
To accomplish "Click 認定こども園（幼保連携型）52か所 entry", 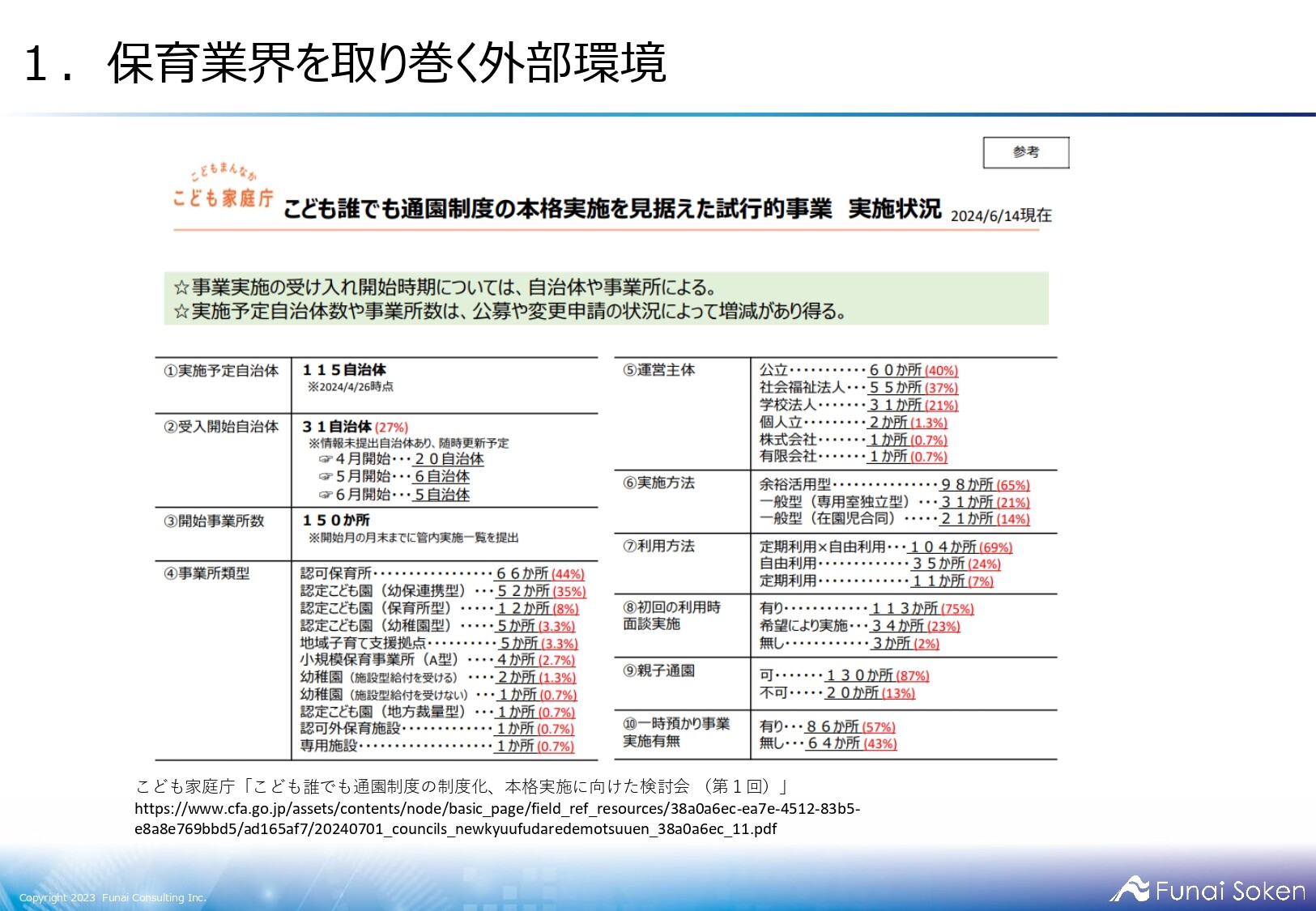I will [443, 591].
